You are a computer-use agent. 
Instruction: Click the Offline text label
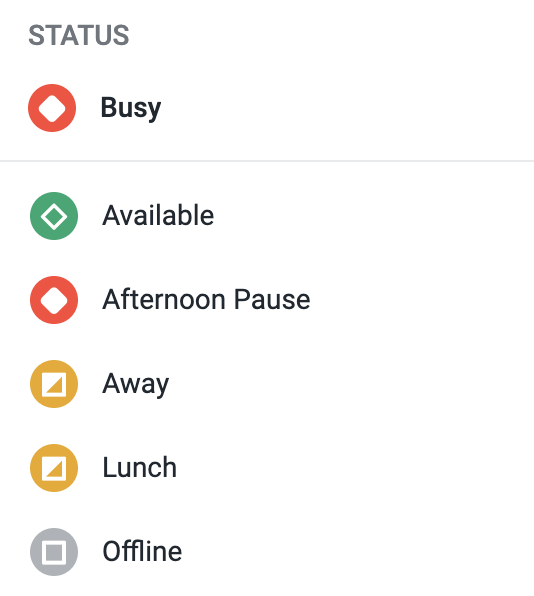pyautogui.click(x=142, y=551)
